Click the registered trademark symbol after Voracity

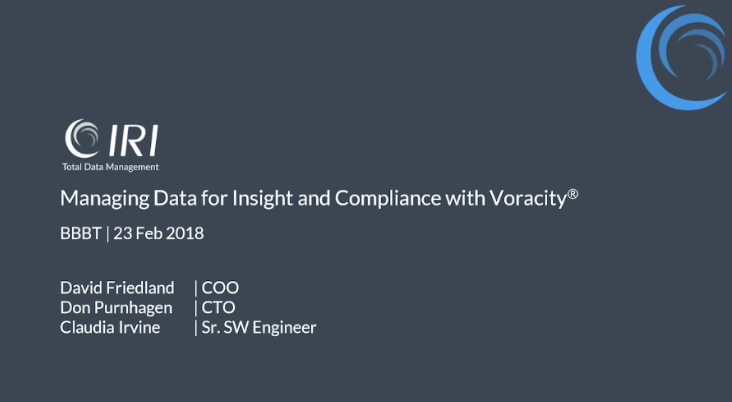coord(573,193)
